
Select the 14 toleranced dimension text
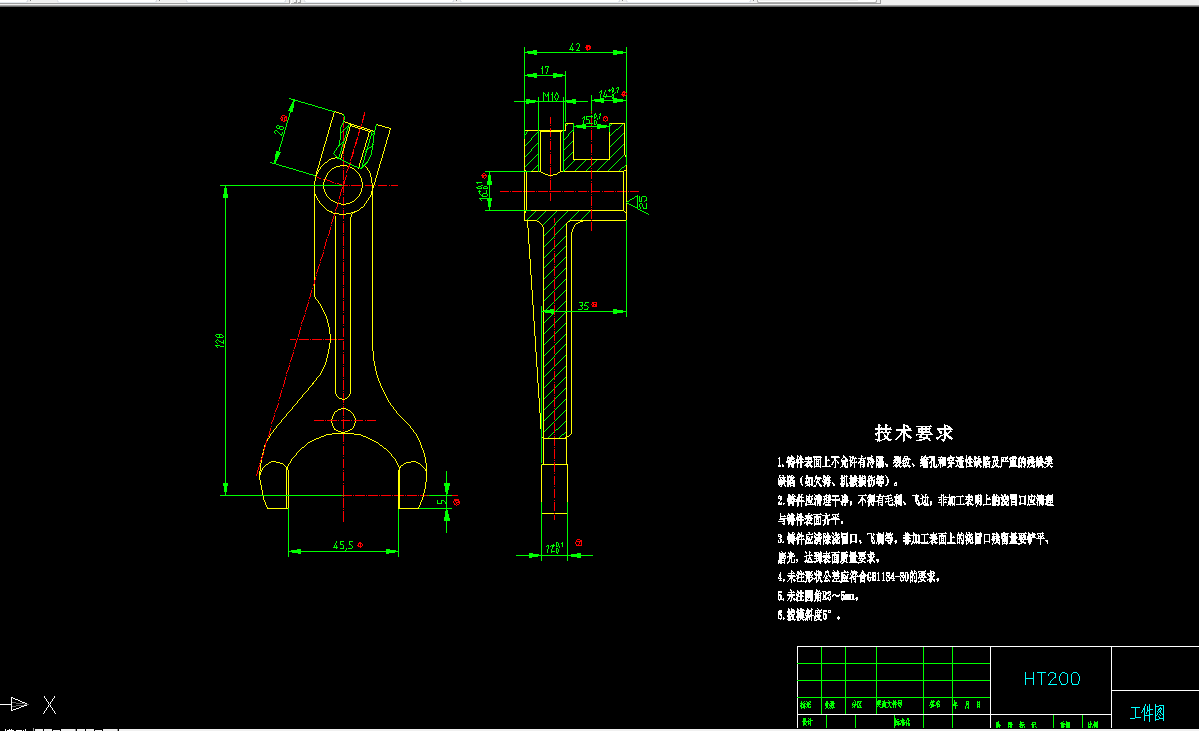pyautogui.click(x=609, y=93)
